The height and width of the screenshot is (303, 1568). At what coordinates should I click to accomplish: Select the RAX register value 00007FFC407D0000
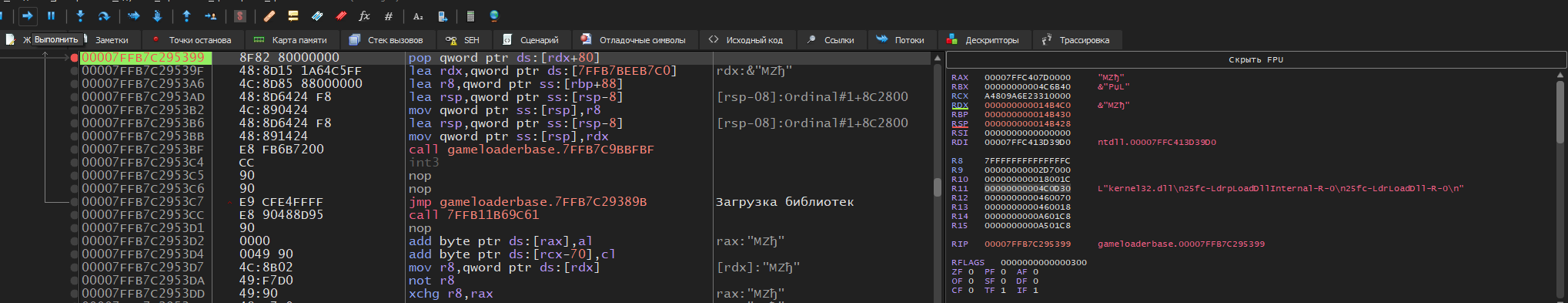coord(1027,78)
